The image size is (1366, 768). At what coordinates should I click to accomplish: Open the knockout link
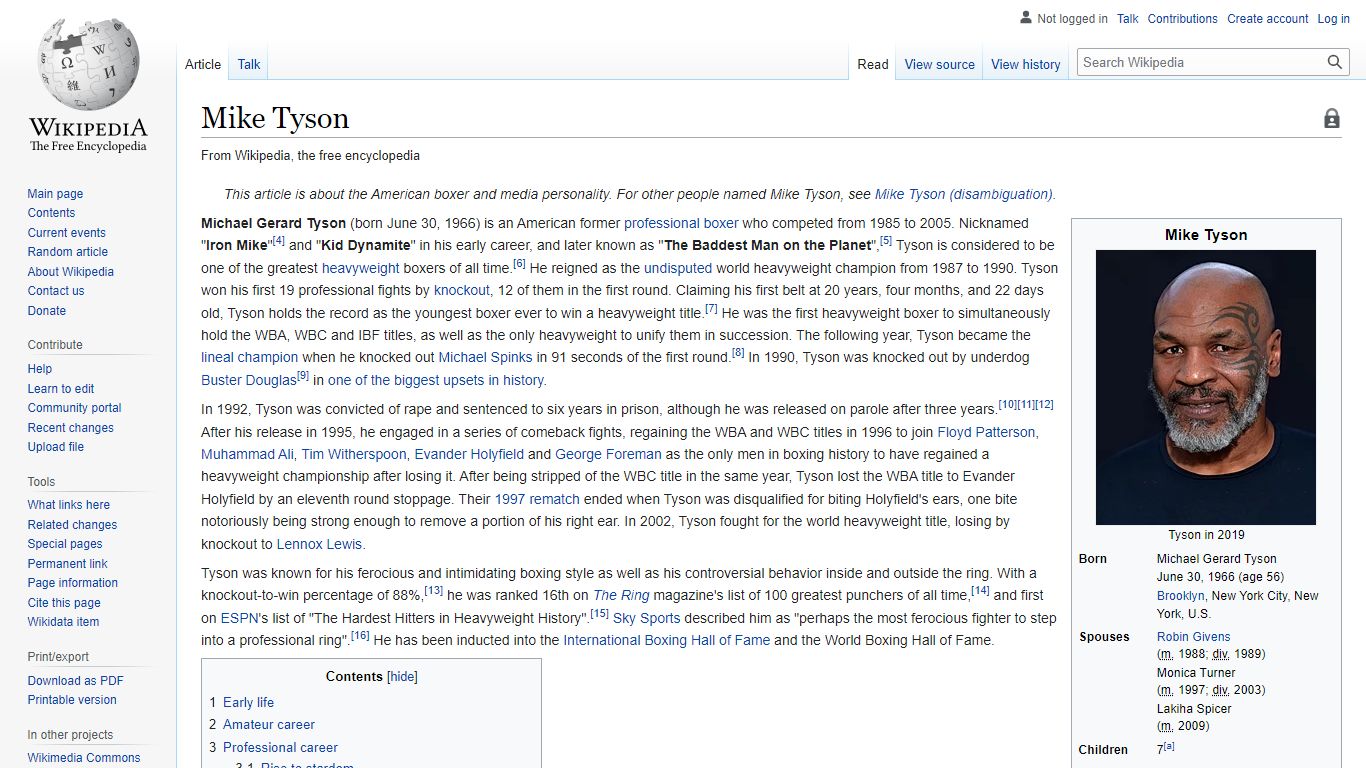coord(462,290)
